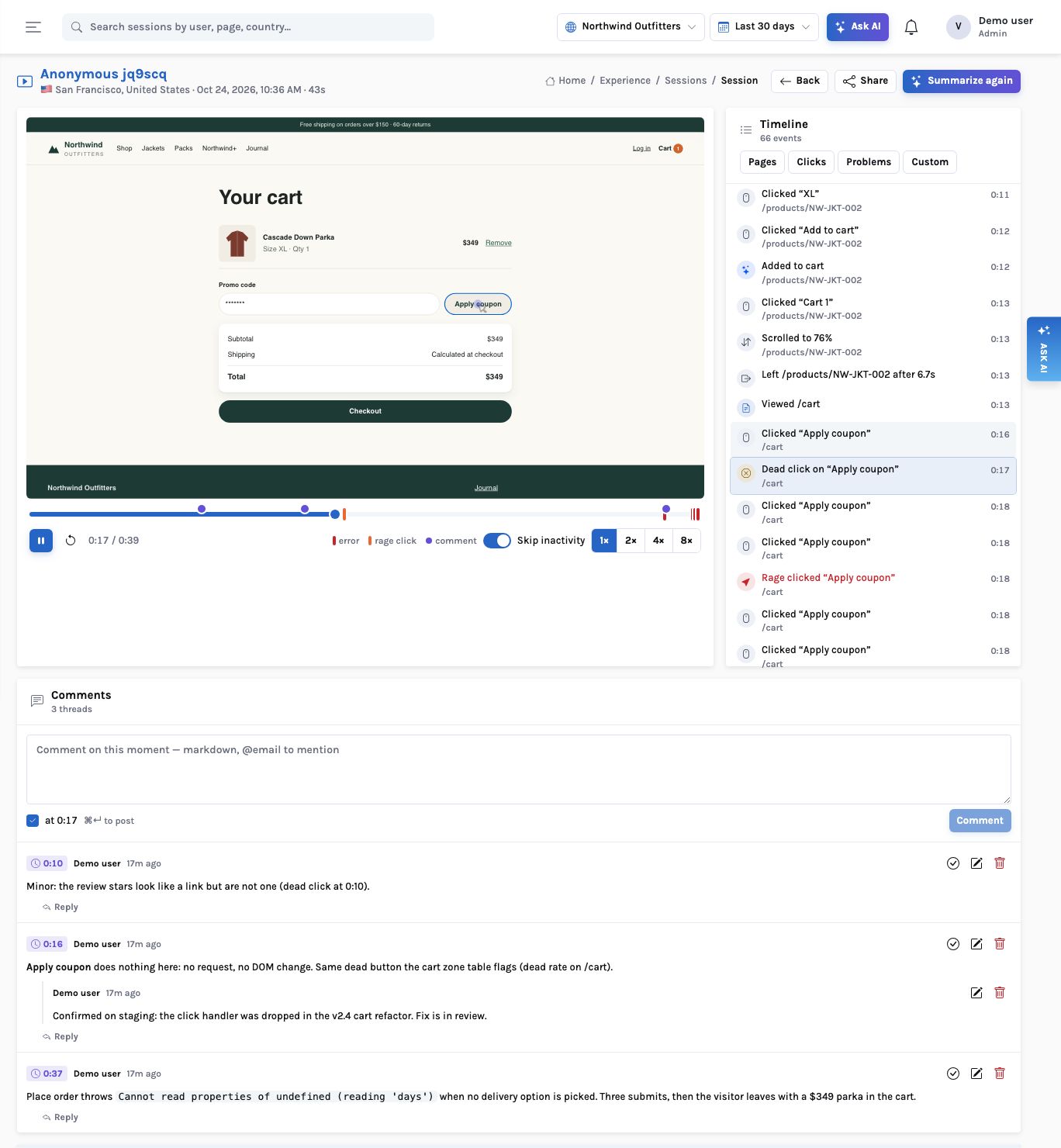
Task: Resolve the 0:37 Place order thread
Action: (953, 1074)
